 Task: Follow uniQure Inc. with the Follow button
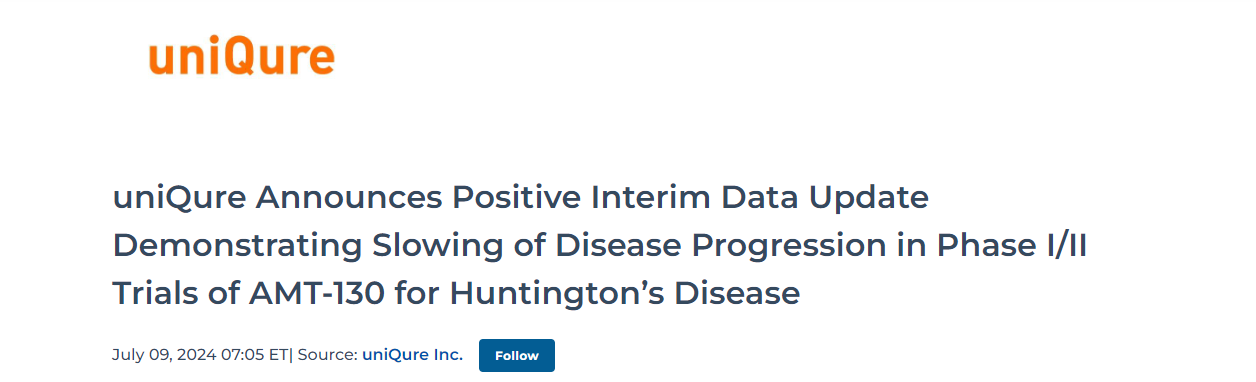point(517,356)
